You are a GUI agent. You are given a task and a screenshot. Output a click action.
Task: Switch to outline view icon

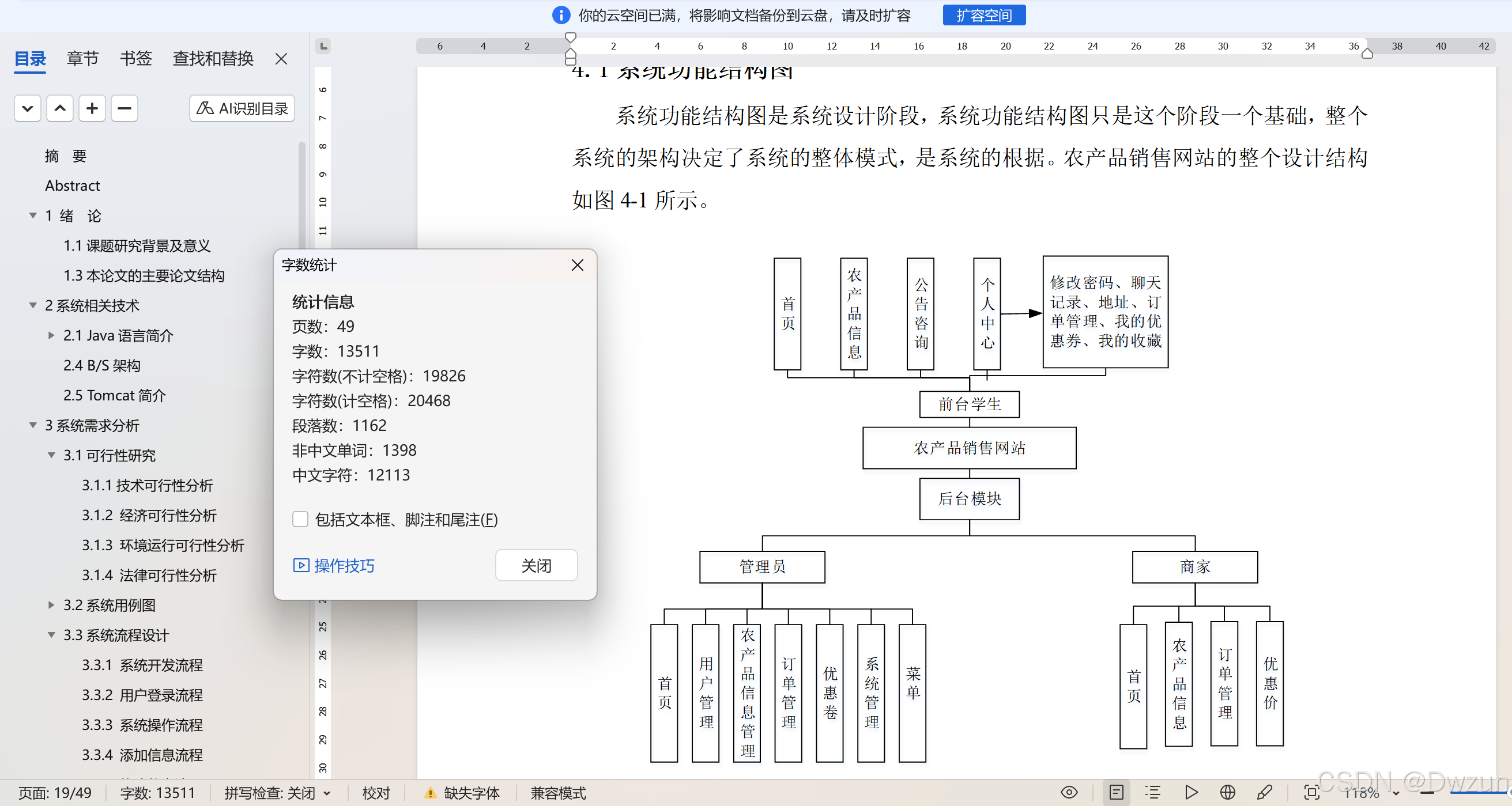tap(1152, 793)
